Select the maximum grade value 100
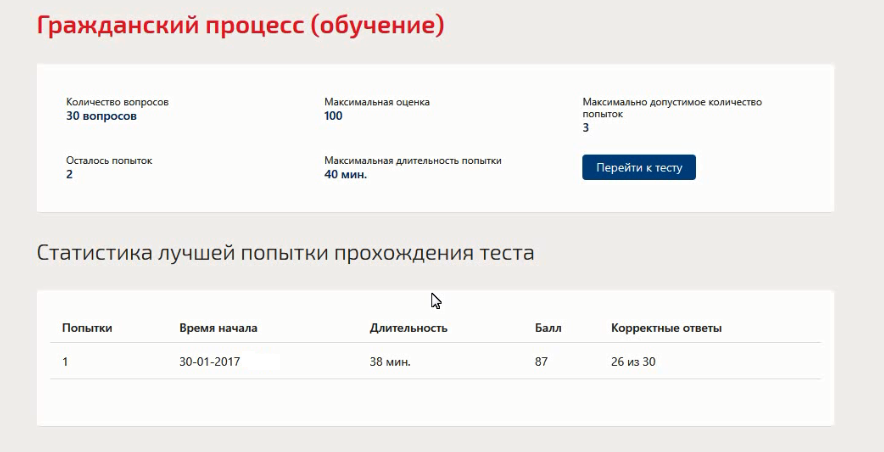This screenshot has height=452, width=884. pyautogui.click(x=333, y=116)
